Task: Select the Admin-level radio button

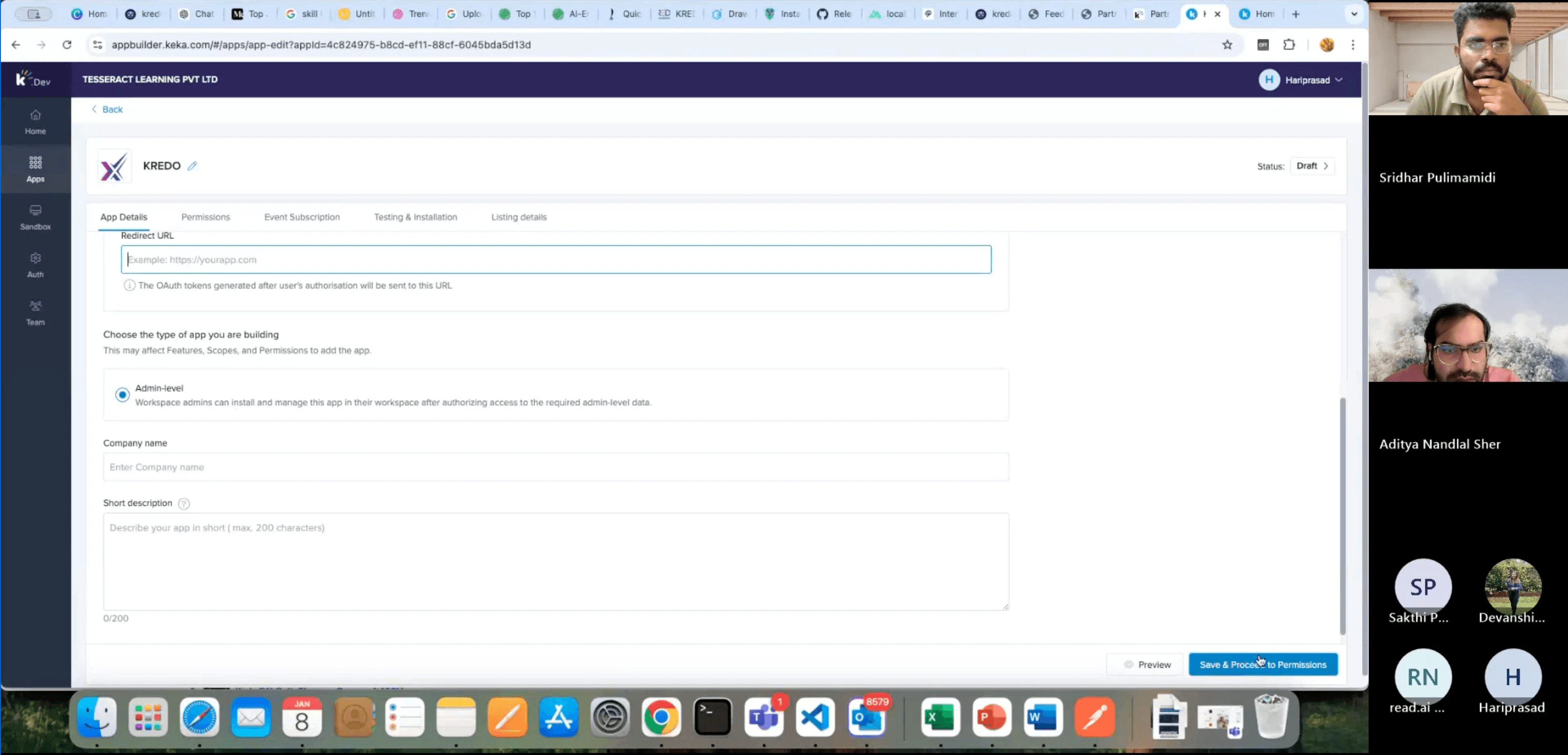Action: 122,395
